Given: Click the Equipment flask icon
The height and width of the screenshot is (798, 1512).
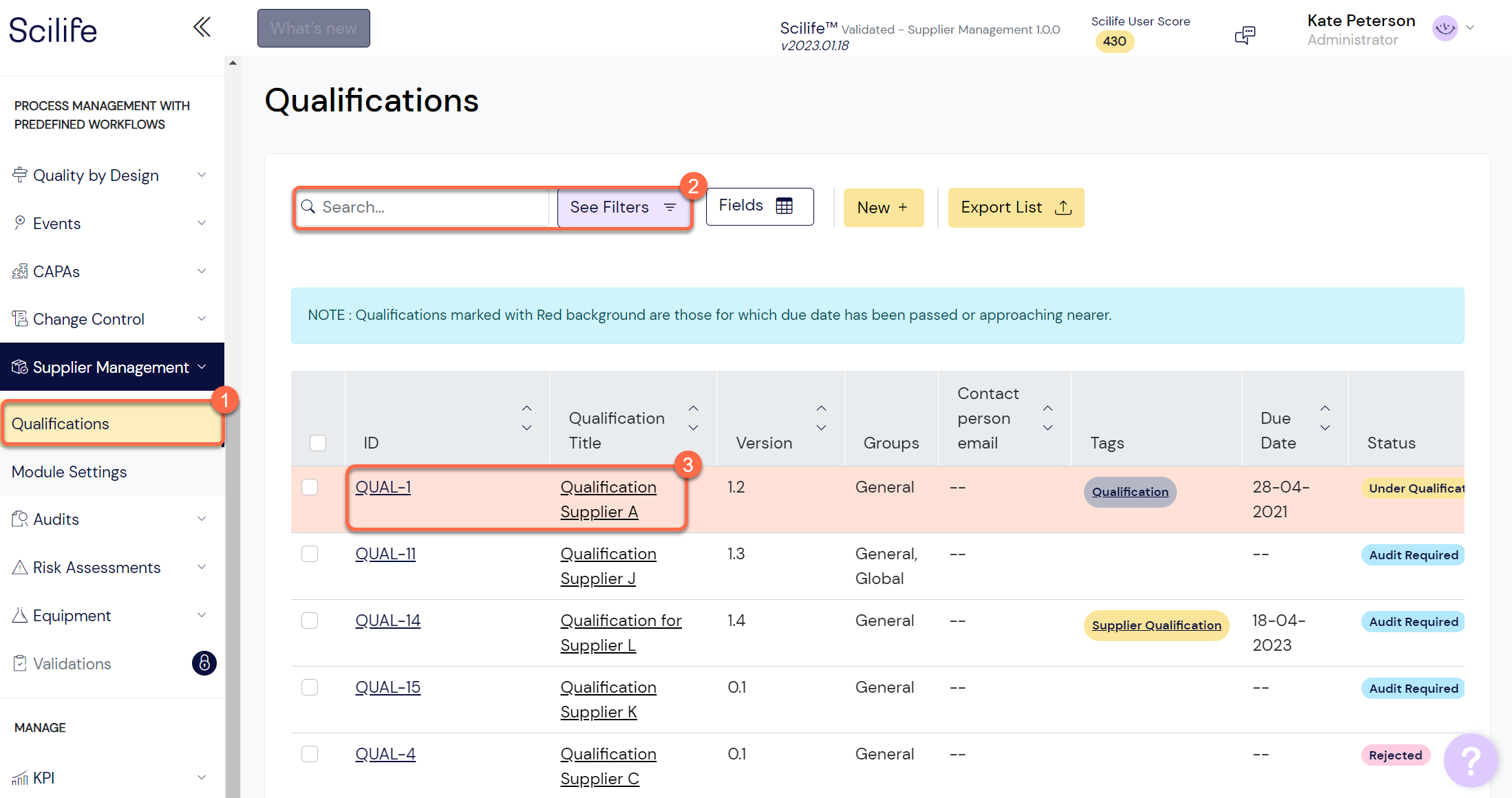Looking at the screenshot, I should 20,615.
